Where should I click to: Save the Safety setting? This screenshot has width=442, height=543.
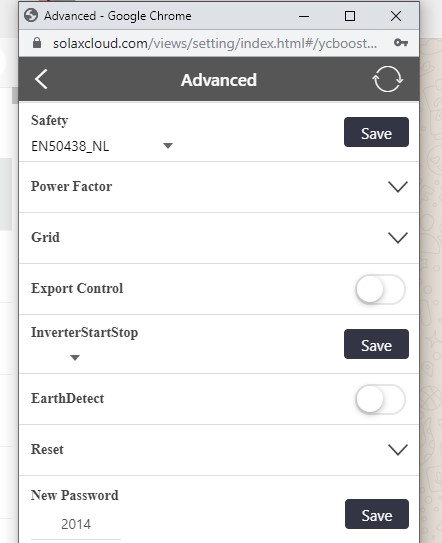pos(376,132)
